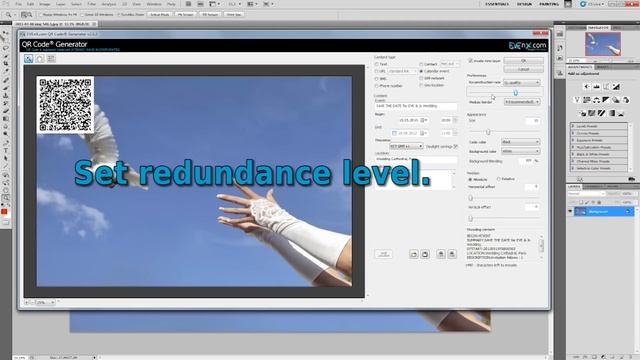640x360 pixels.
Task: Click the foreground color swatch in toolbox
Action: (4, 212)
